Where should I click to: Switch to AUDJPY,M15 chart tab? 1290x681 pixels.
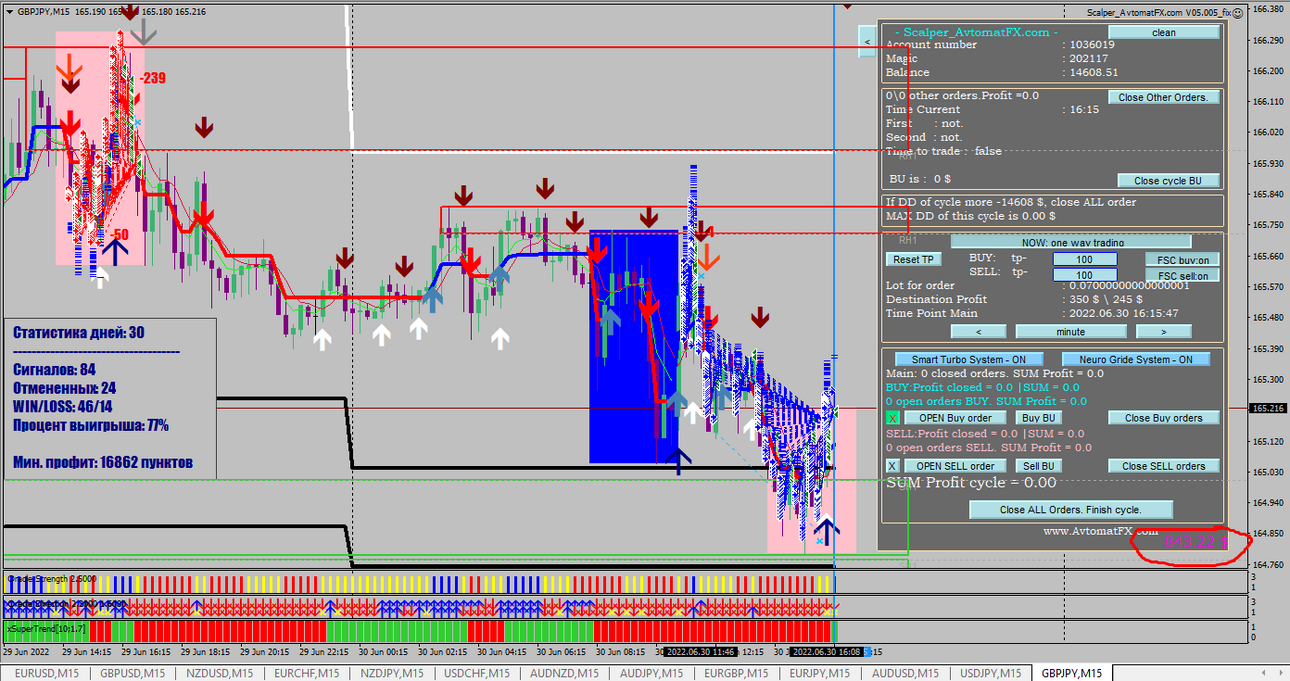(654, 673)
